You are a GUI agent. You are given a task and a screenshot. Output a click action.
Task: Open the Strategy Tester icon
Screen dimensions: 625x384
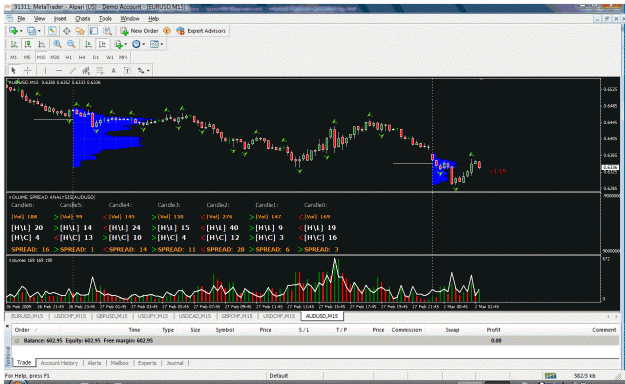click(107, 31)
